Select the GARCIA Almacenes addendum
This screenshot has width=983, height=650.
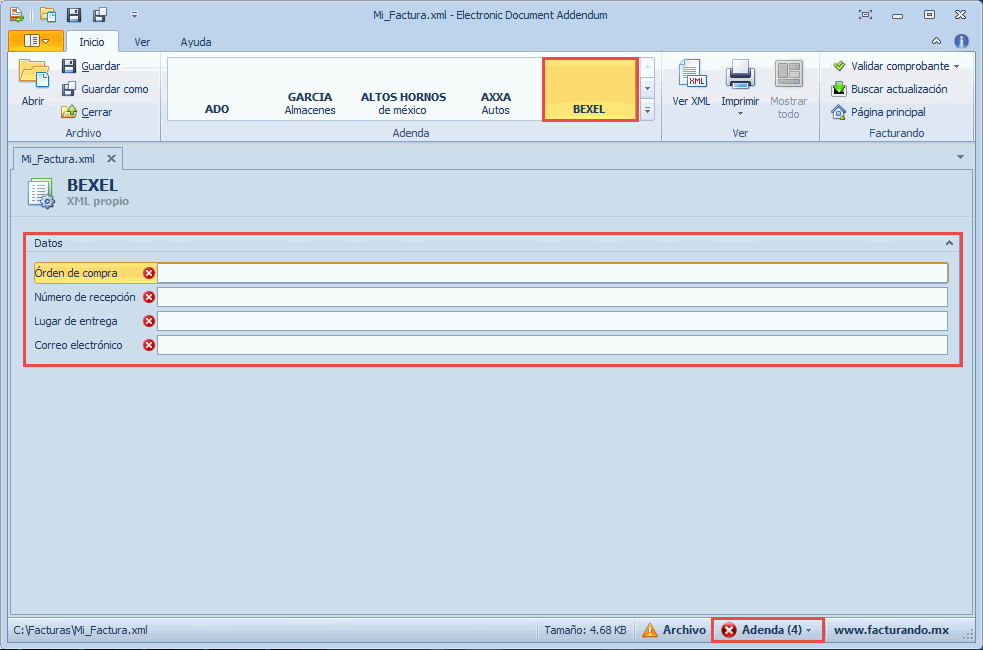click(x=310, y=103)
